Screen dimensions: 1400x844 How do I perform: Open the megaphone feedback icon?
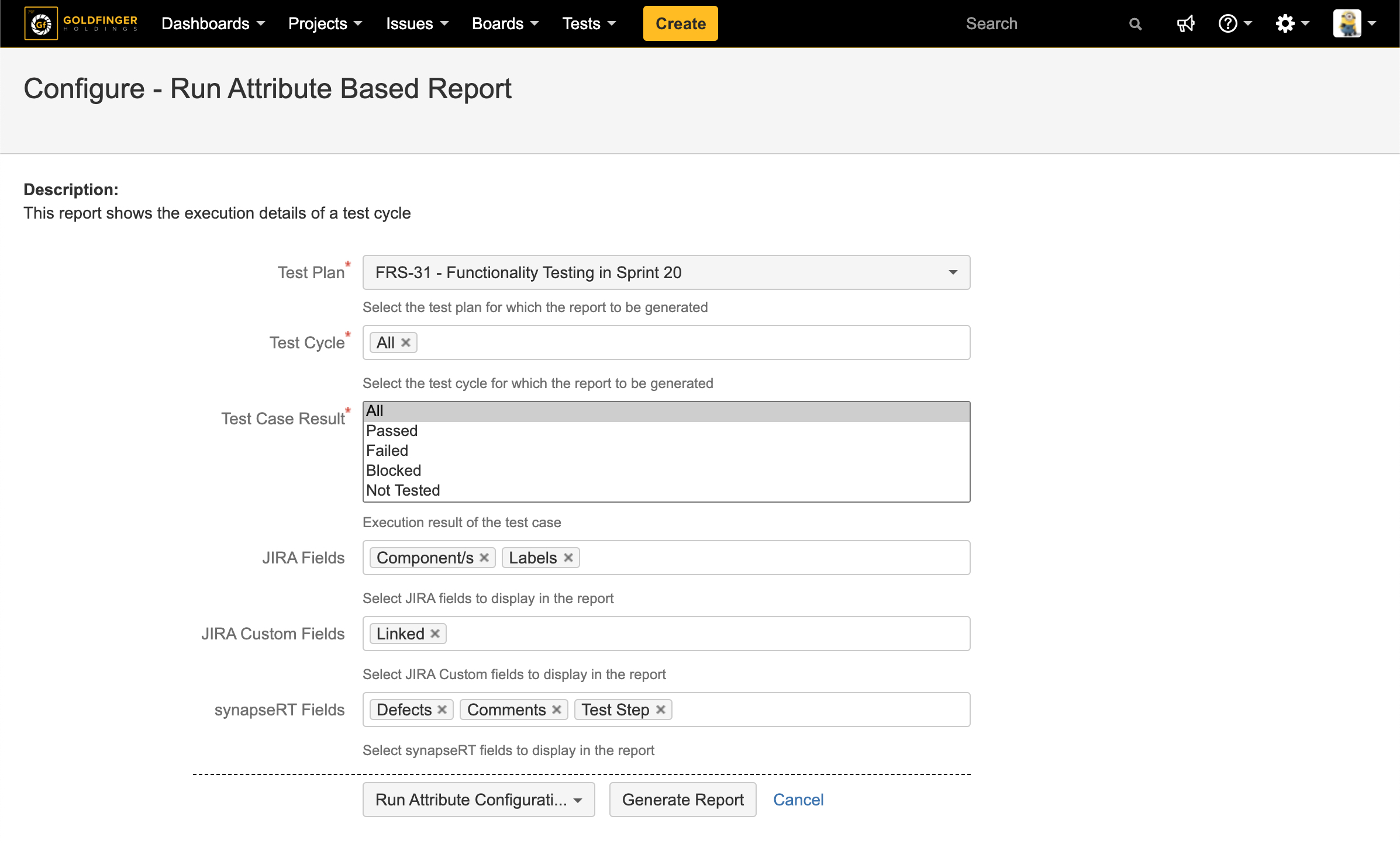coord(1185,24)
